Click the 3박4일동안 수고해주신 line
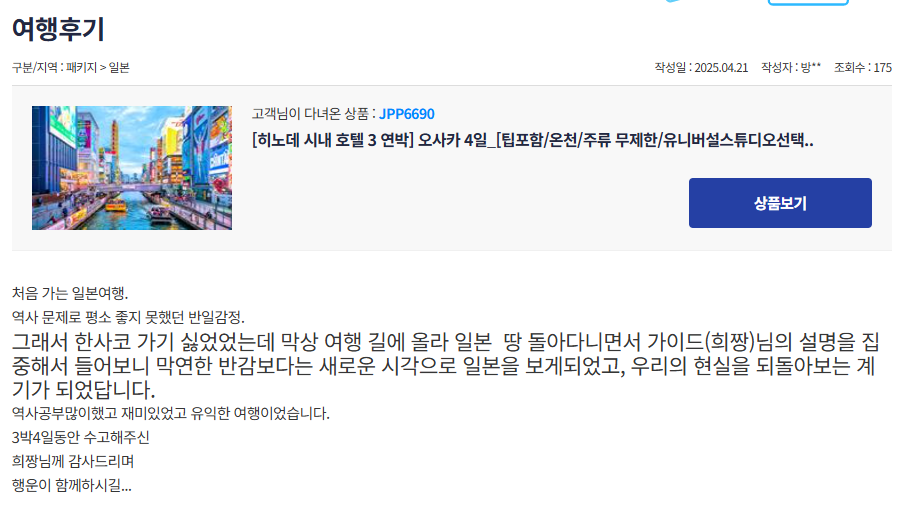The width and height of the screenshot is (906, 505). [80, 437]
